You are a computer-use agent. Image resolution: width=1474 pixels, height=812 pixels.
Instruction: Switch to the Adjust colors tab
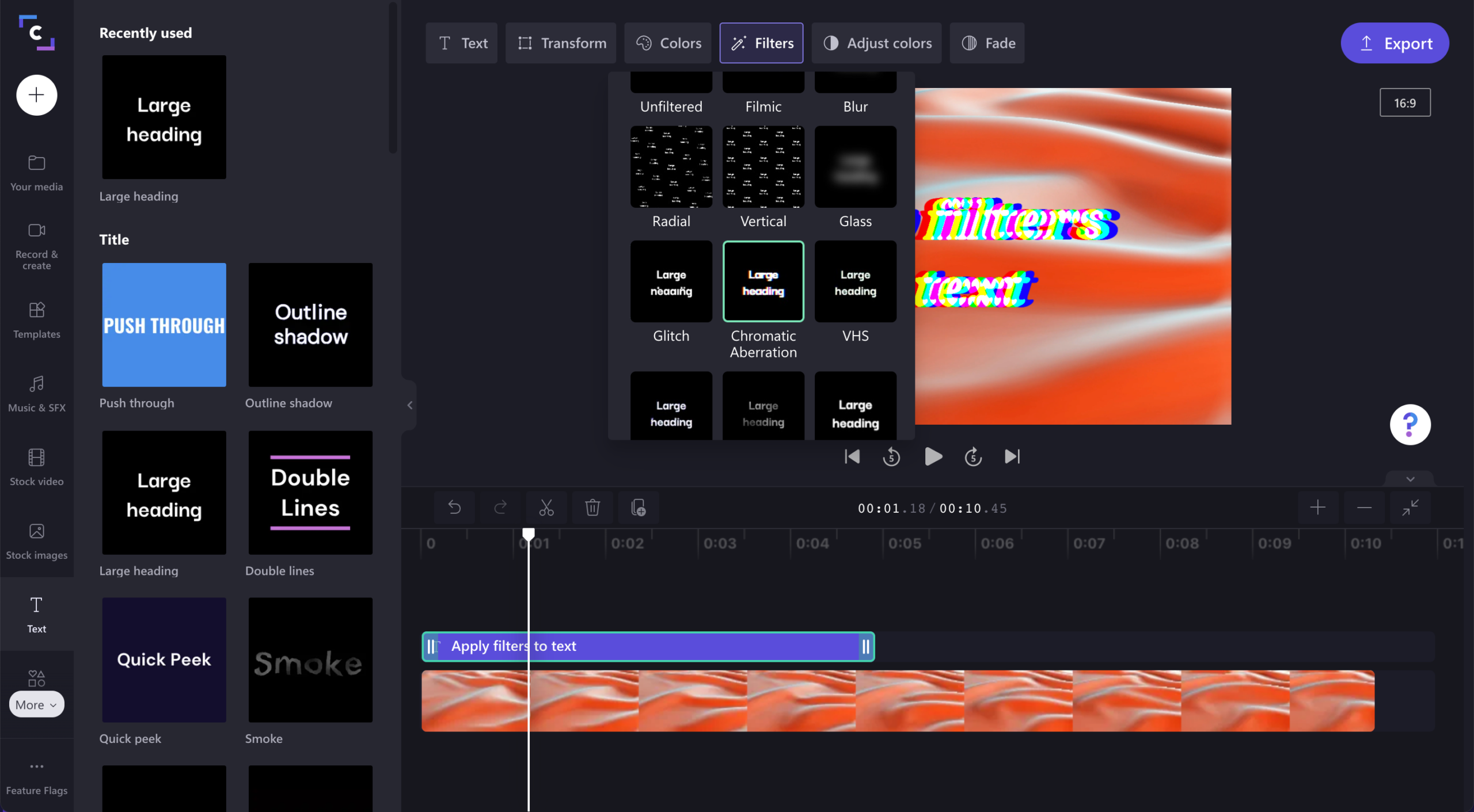(876, 43)
